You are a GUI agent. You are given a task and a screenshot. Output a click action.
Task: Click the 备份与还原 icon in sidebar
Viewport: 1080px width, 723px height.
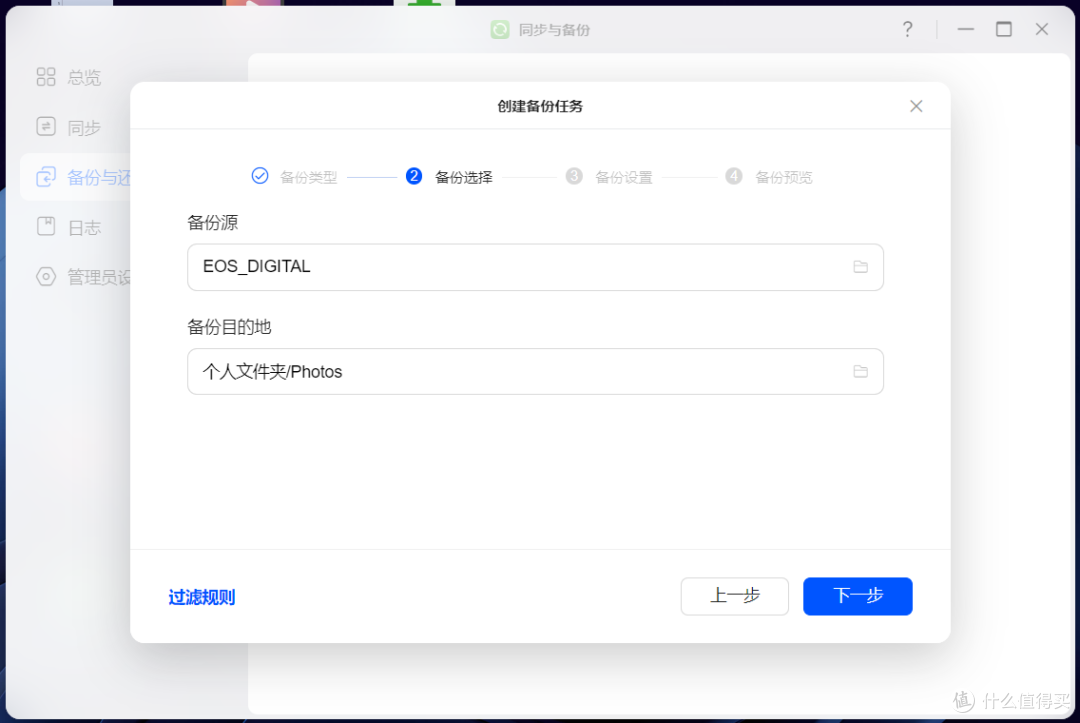click(46, 177)
